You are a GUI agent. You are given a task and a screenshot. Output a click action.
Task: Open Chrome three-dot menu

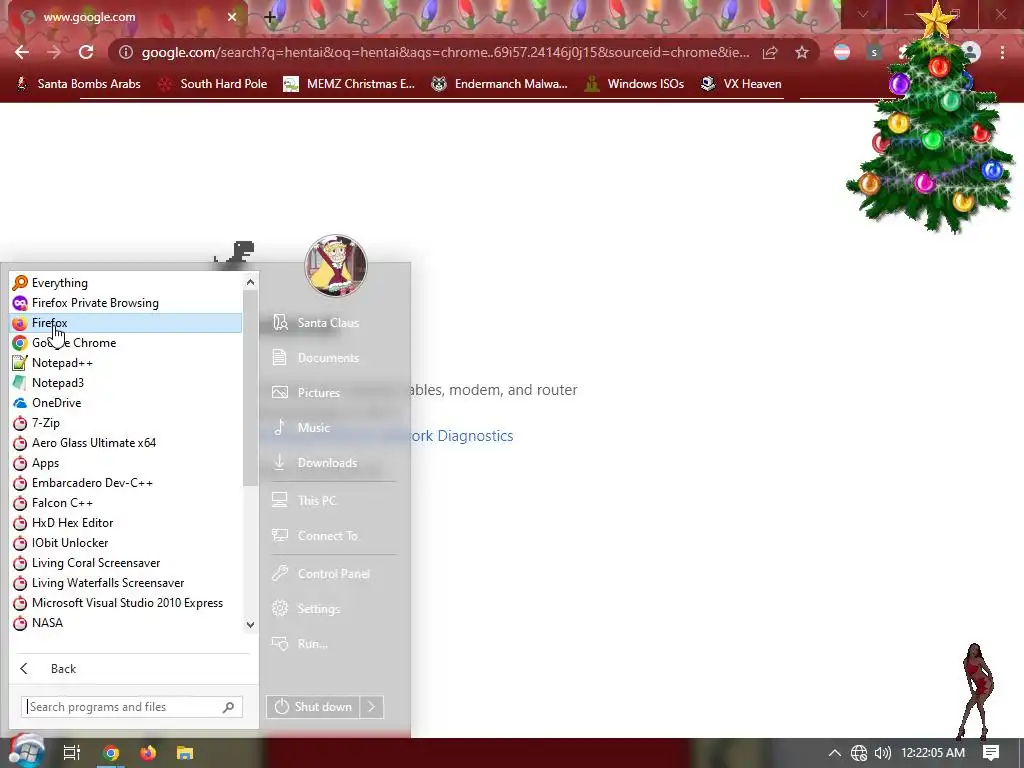pyautogui.click(x=1002, y=52)
